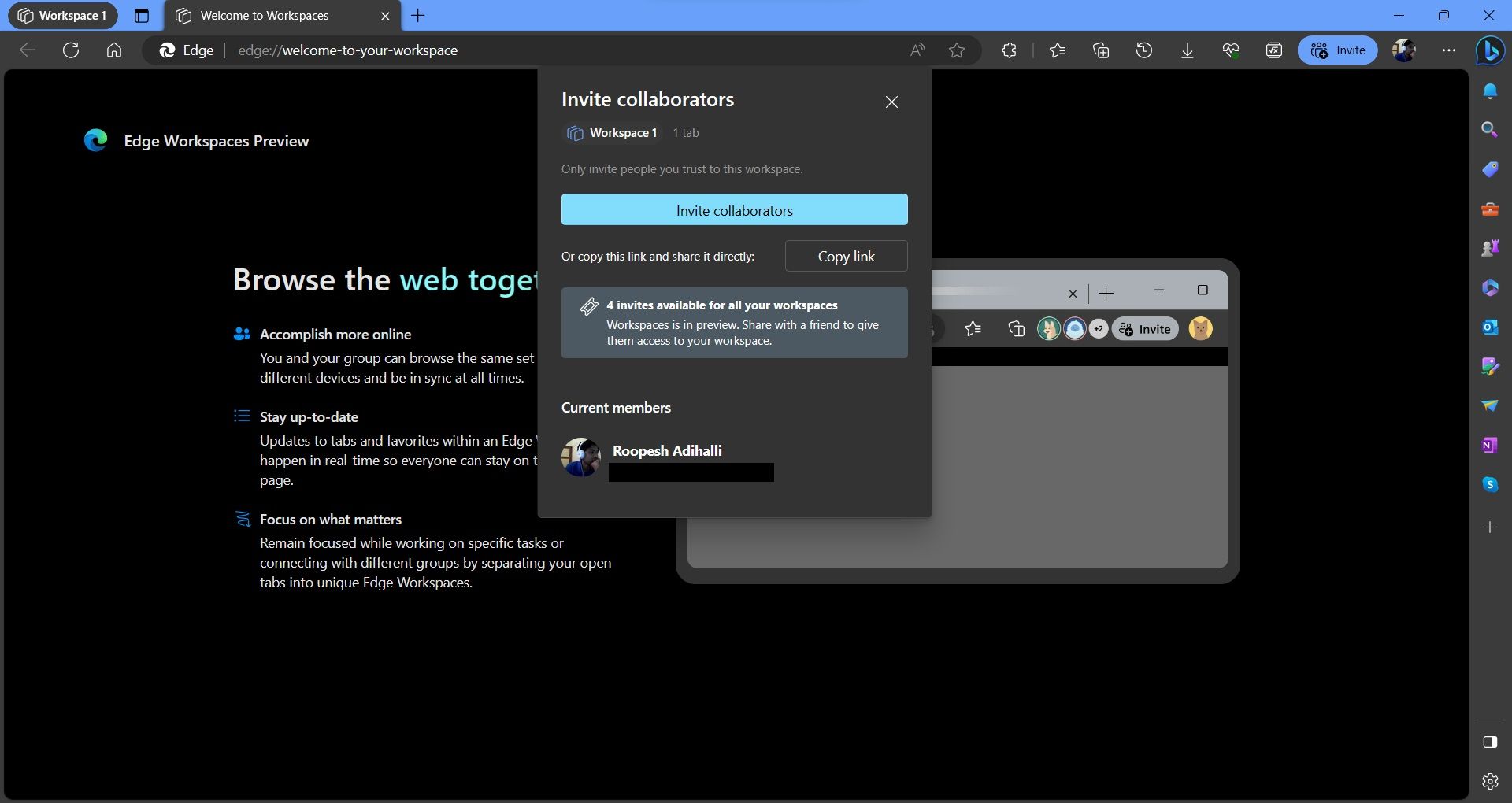Open the profile account menu
The height and width of the screenshot is (803, 1512).
click(x=1405, y=50)
